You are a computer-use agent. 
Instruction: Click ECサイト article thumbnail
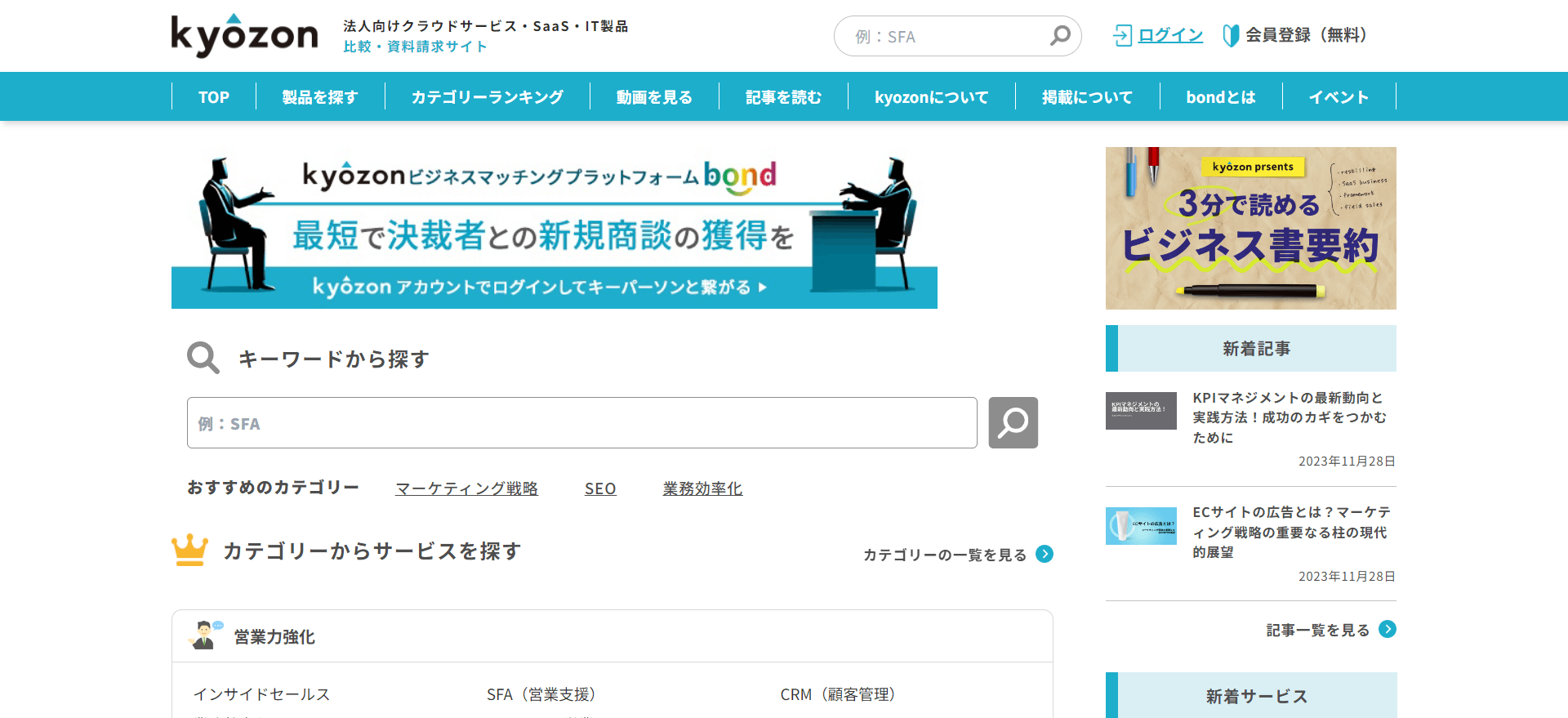pos(1141,526)
